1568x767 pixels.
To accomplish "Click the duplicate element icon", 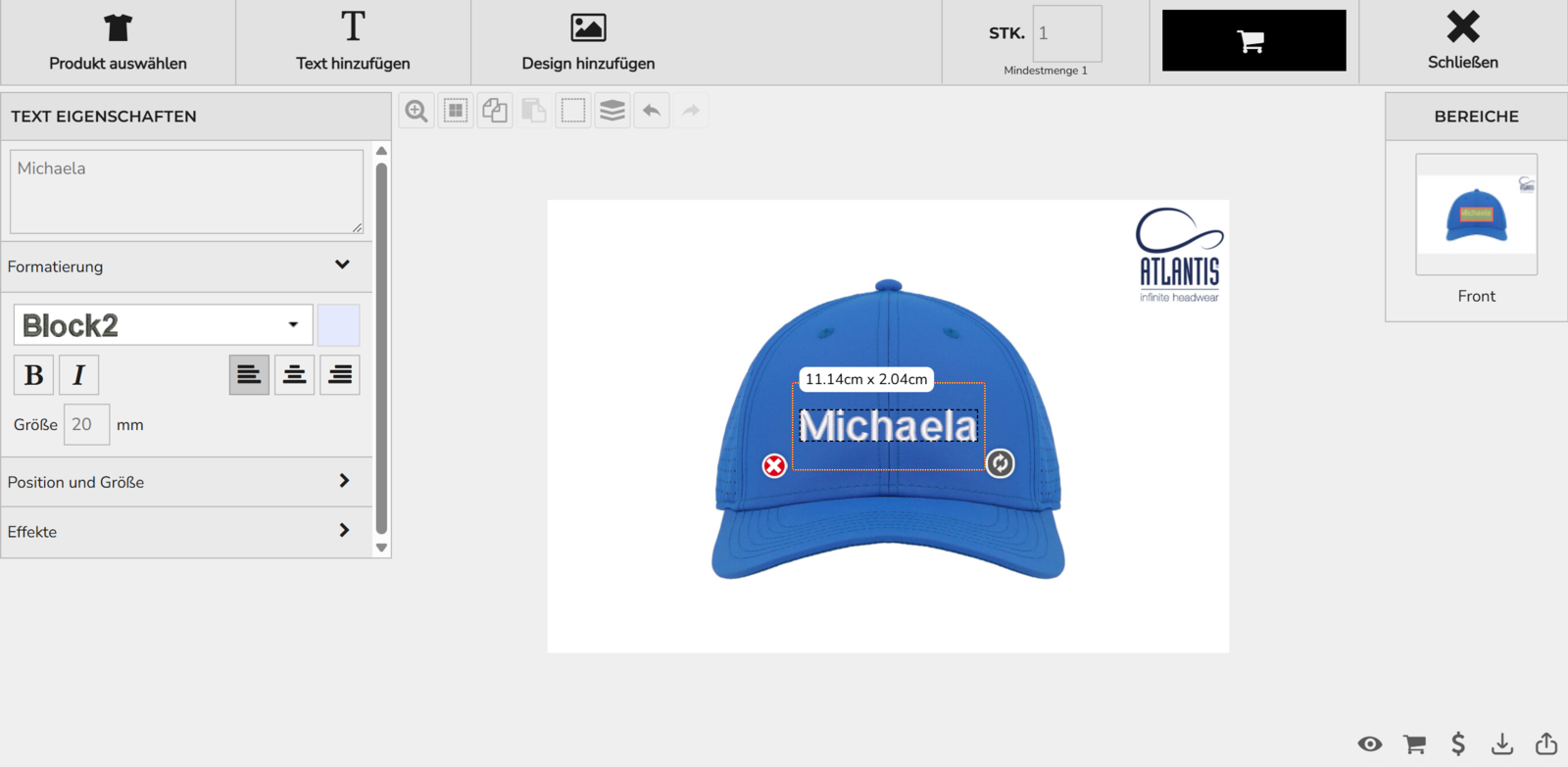I will click(495, 111).
